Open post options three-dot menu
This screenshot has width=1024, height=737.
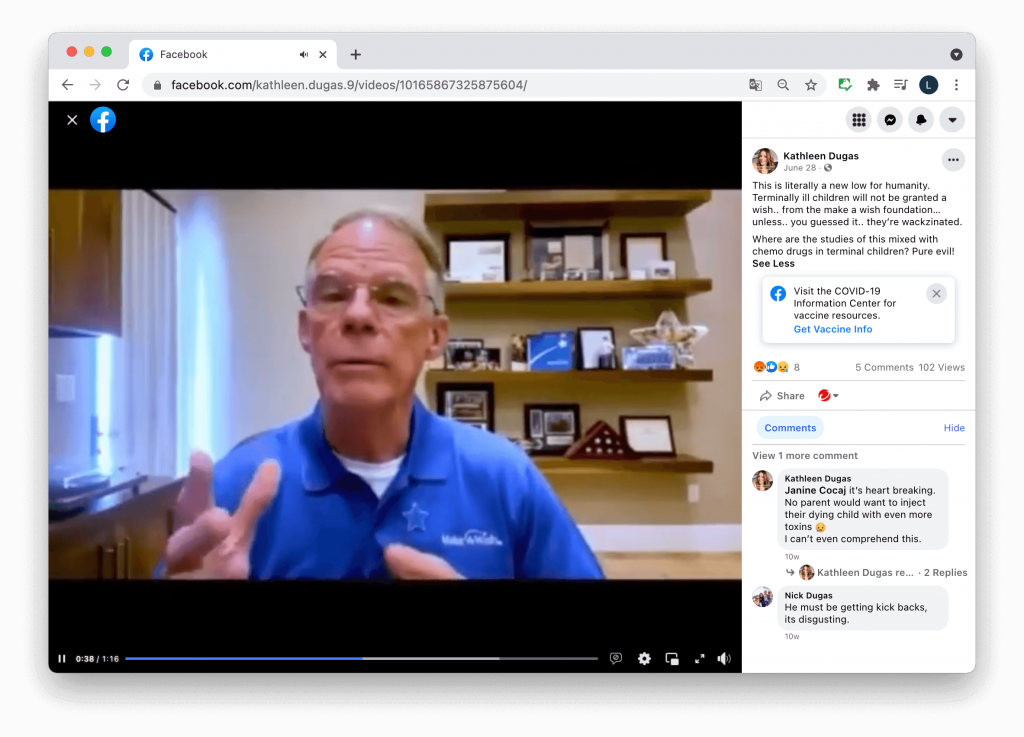pyautogui.click(x=953, y=160)
